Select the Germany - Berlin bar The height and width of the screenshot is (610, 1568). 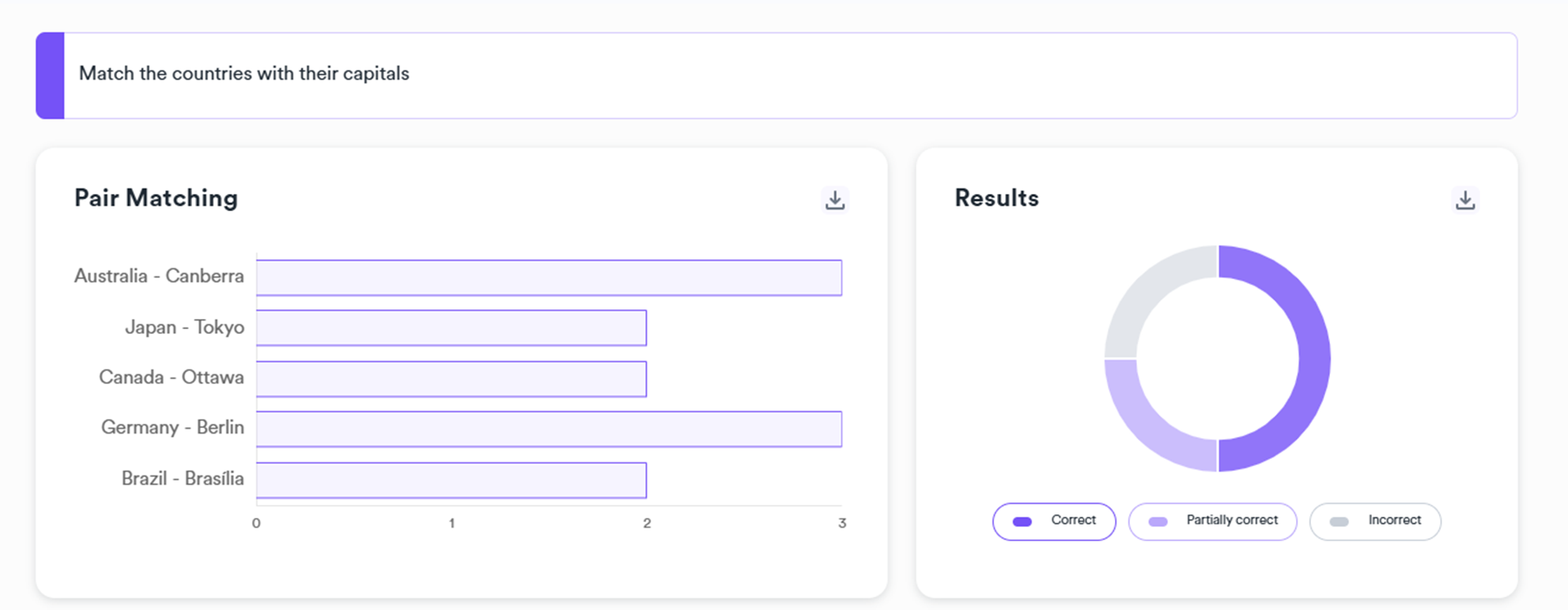pos(549,429)
